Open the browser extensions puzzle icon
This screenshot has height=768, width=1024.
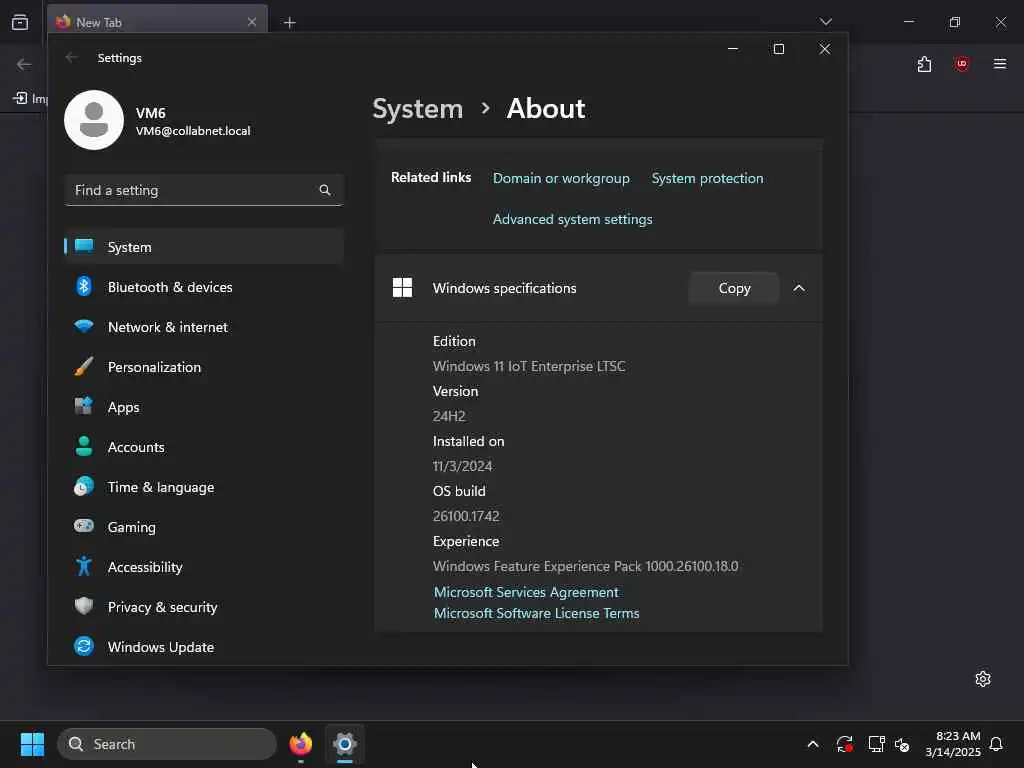click(x=924, y=64)
